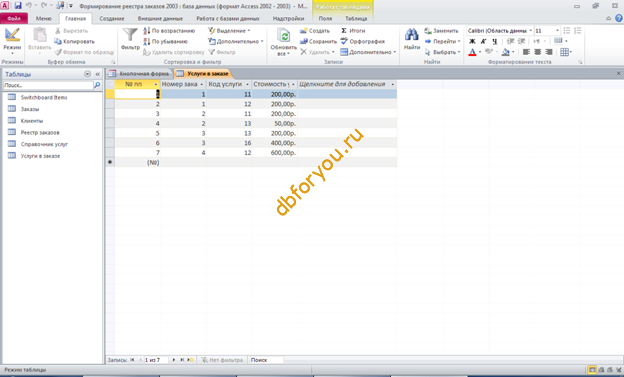This screenshot has height=377, width=624.
Task: Open the Файл tab
Action: point(14,18)
